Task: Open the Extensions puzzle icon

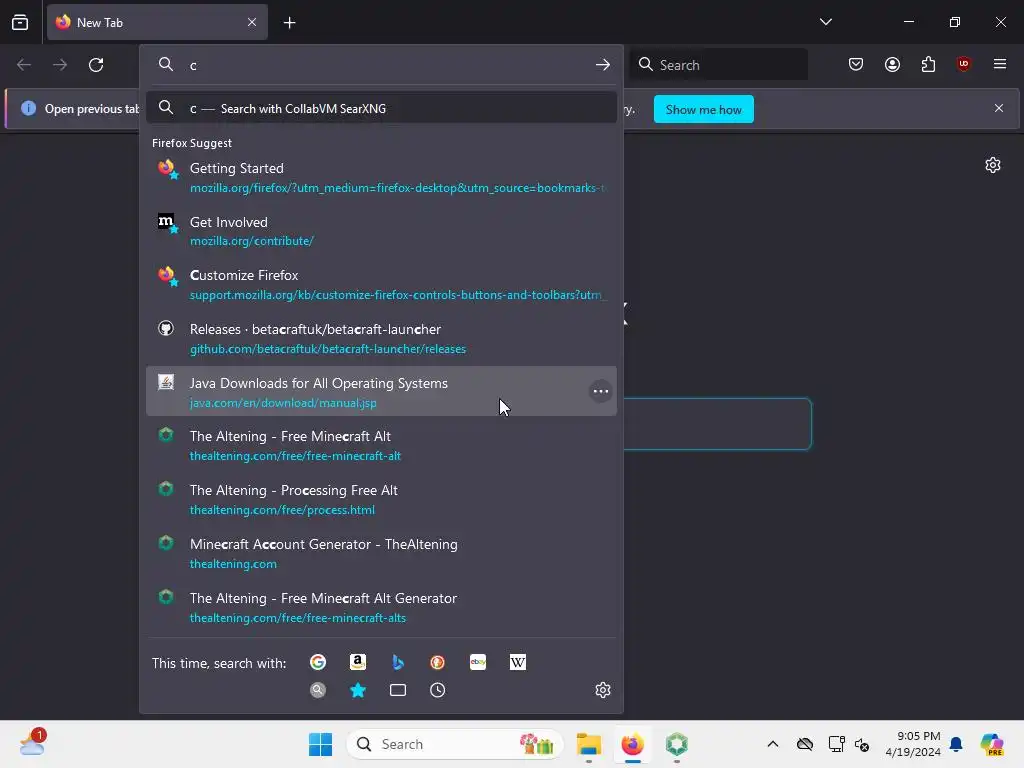Action: [x=928, y=64]
